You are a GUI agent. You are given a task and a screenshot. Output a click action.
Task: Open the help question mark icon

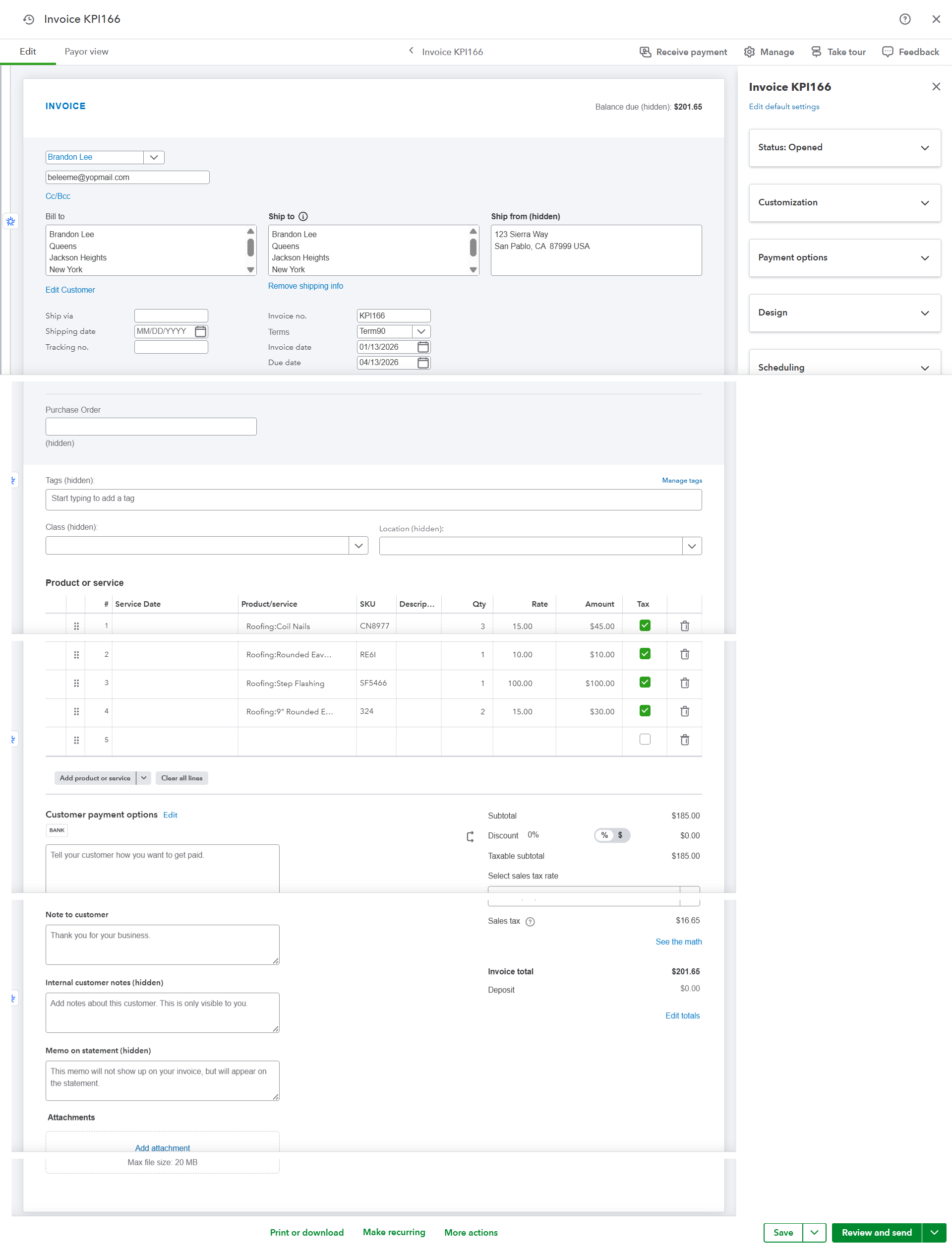click(x=904, y=19)
